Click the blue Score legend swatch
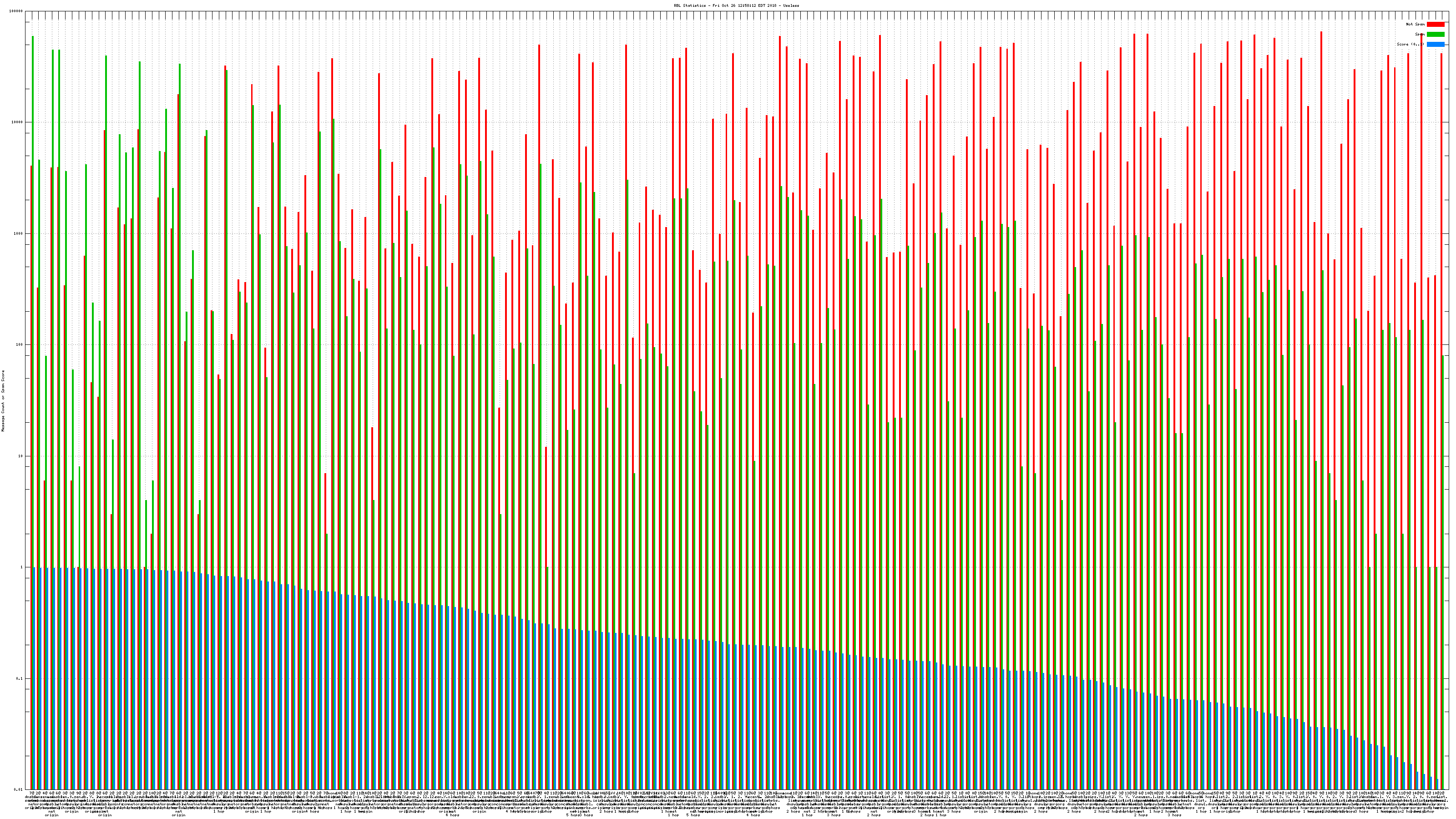1456x819 pixels. [x=1435, y=44]
